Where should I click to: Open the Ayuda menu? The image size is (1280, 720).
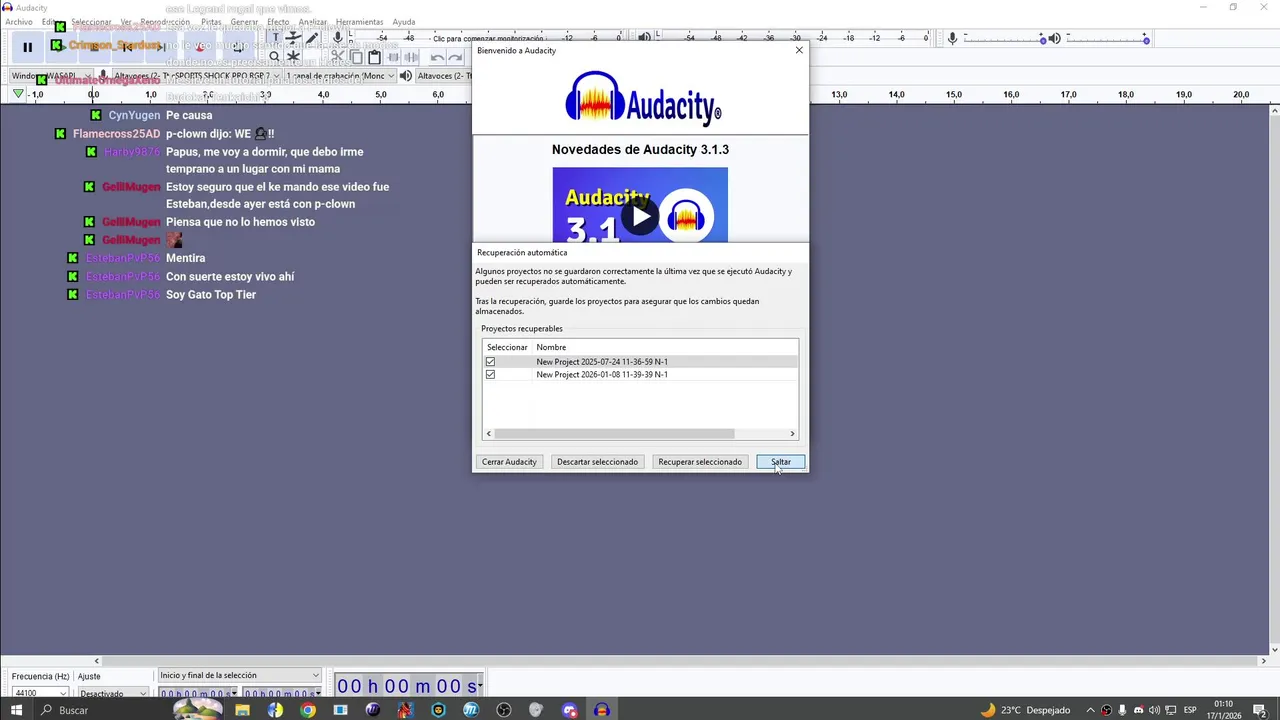[404, 22]
